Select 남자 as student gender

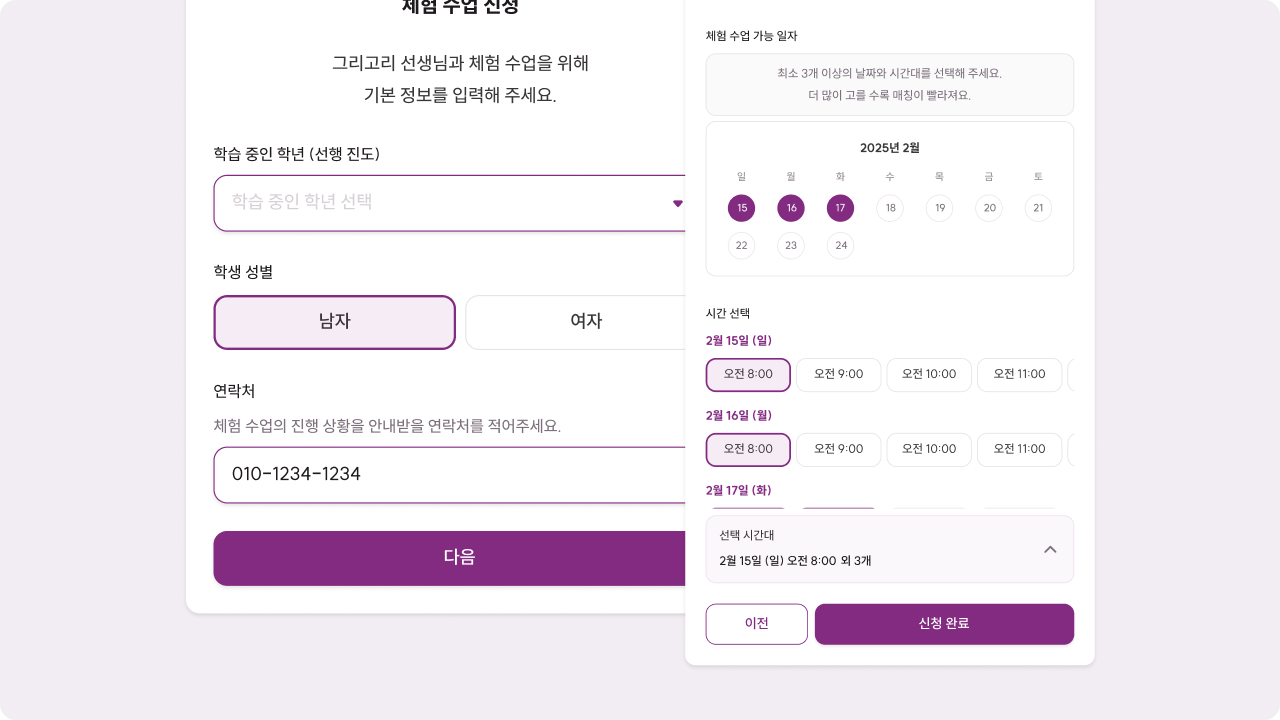tap(334, 322)
